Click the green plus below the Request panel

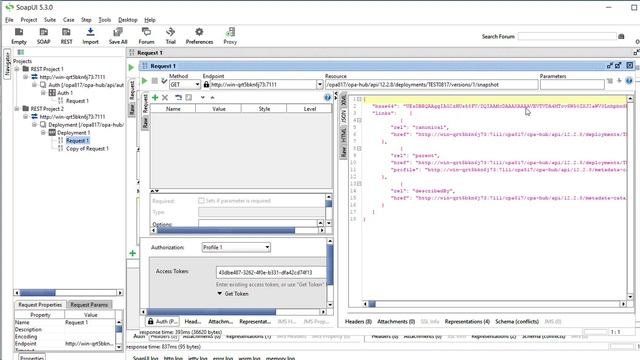132,253
